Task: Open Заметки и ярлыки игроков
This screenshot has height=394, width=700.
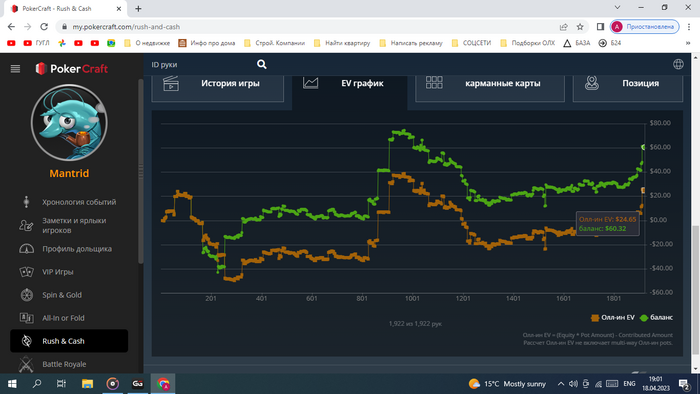Action: tap(74, 225)
